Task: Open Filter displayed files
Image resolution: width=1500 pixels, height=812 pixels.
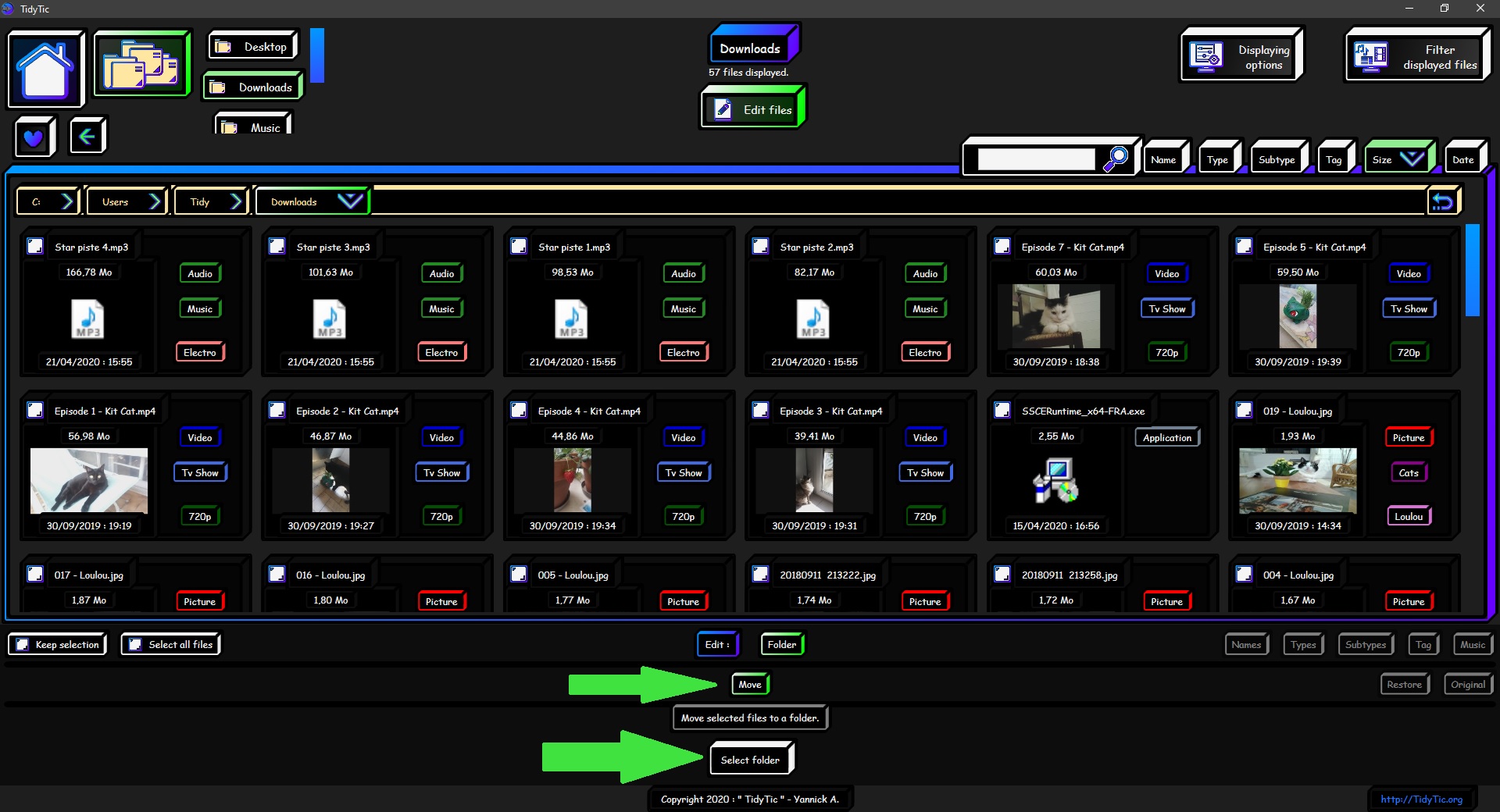Action: tap(1416, 56)
